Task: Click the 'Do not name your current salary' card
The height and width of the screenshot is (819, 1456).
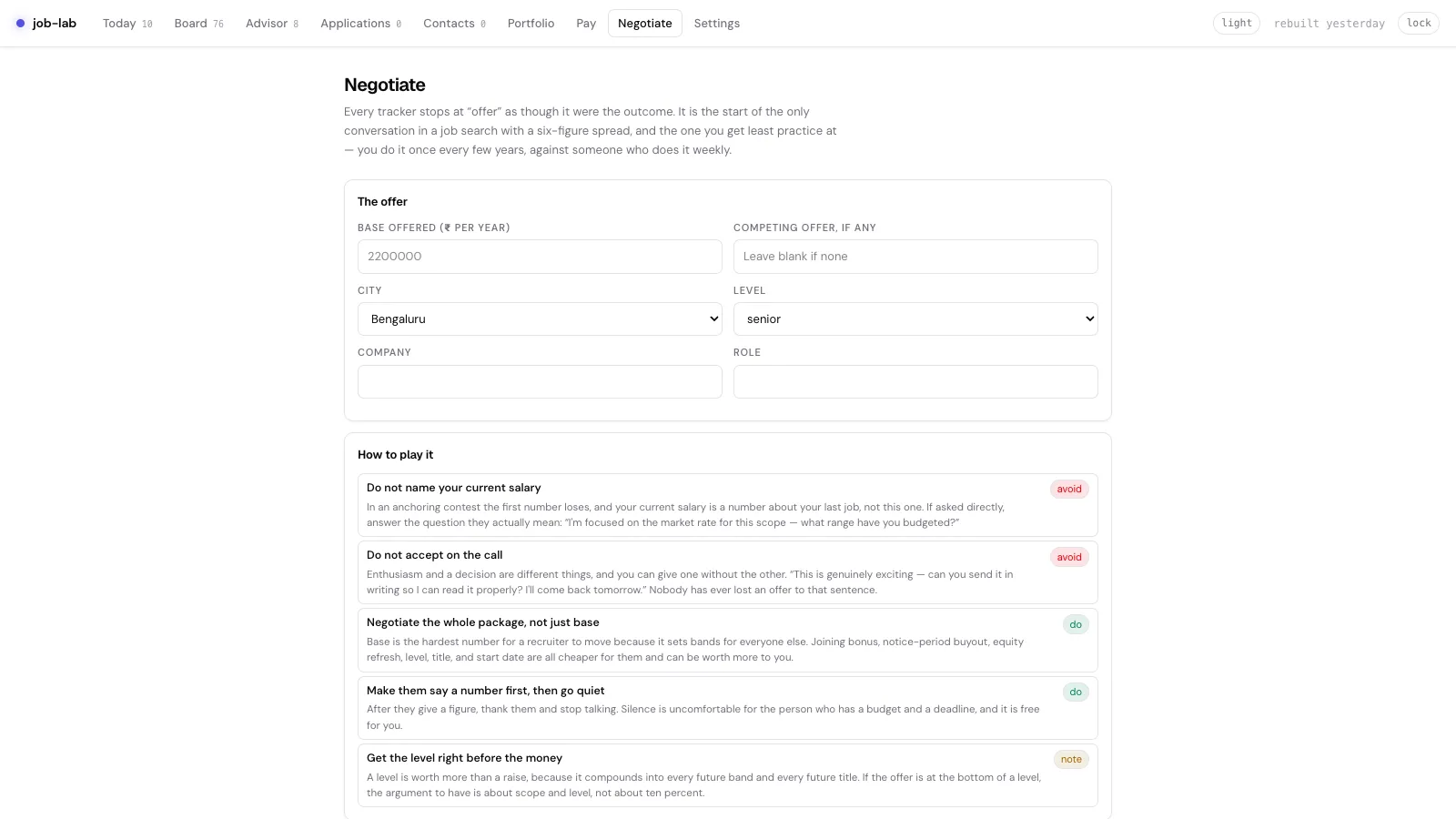Action: click(x=727, y=505)
